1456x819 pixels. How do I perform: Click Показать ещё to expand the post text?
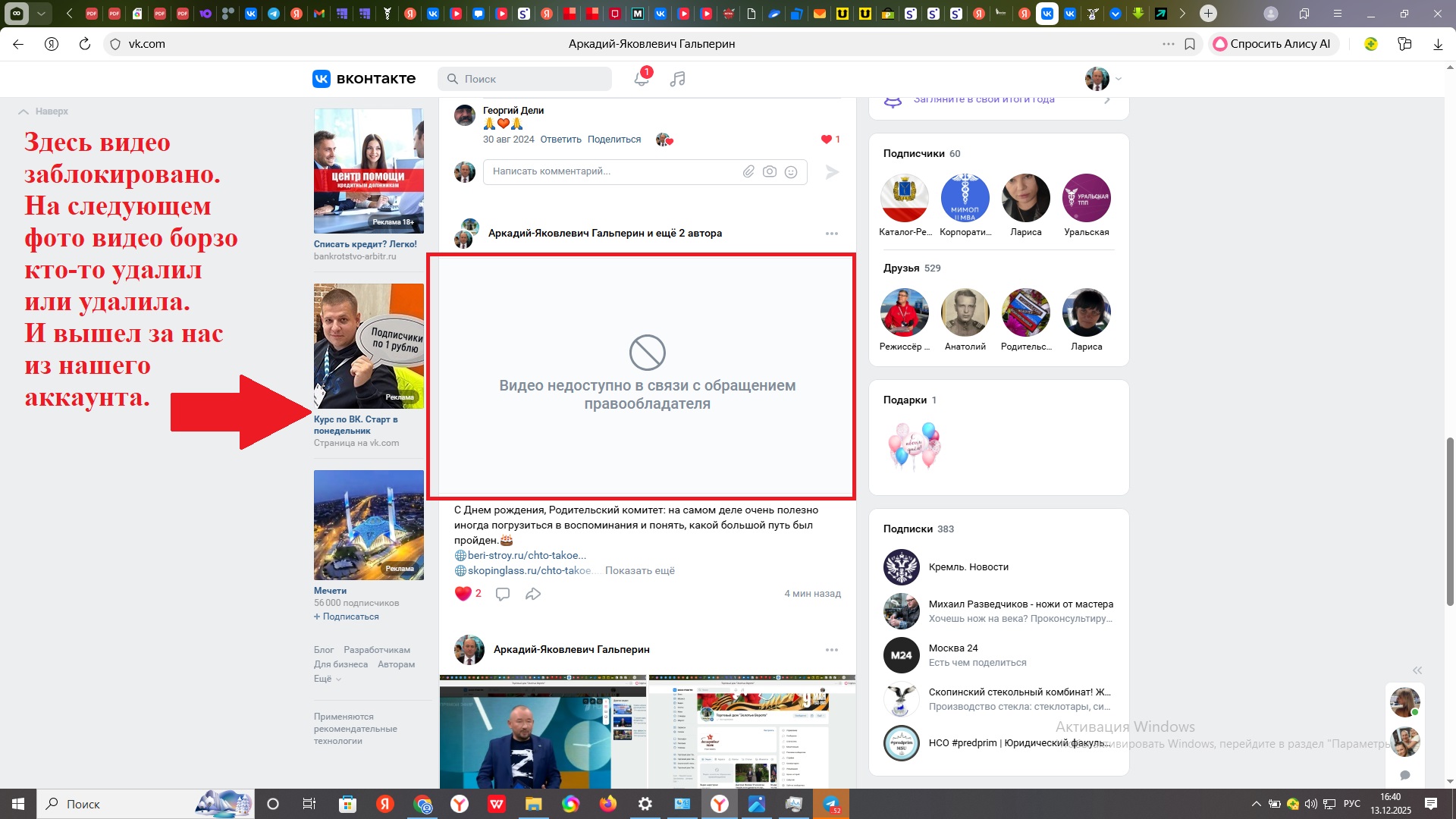coord(639,570)
